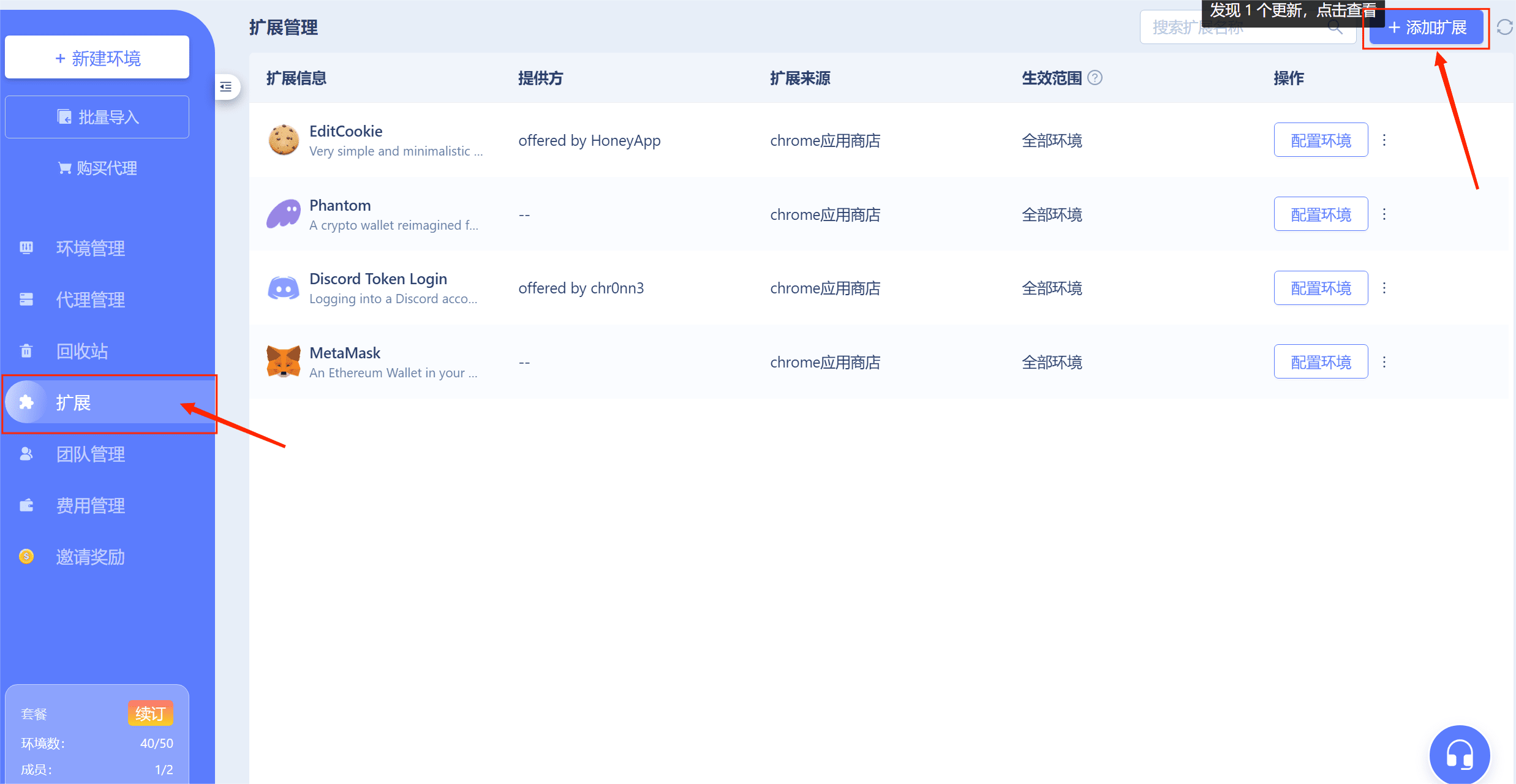Click the 环境数 40/50 value

[x=156, y=743]
